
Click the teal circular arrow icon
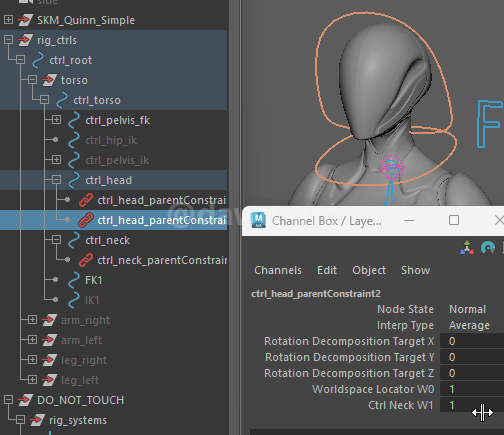[488, 248]
